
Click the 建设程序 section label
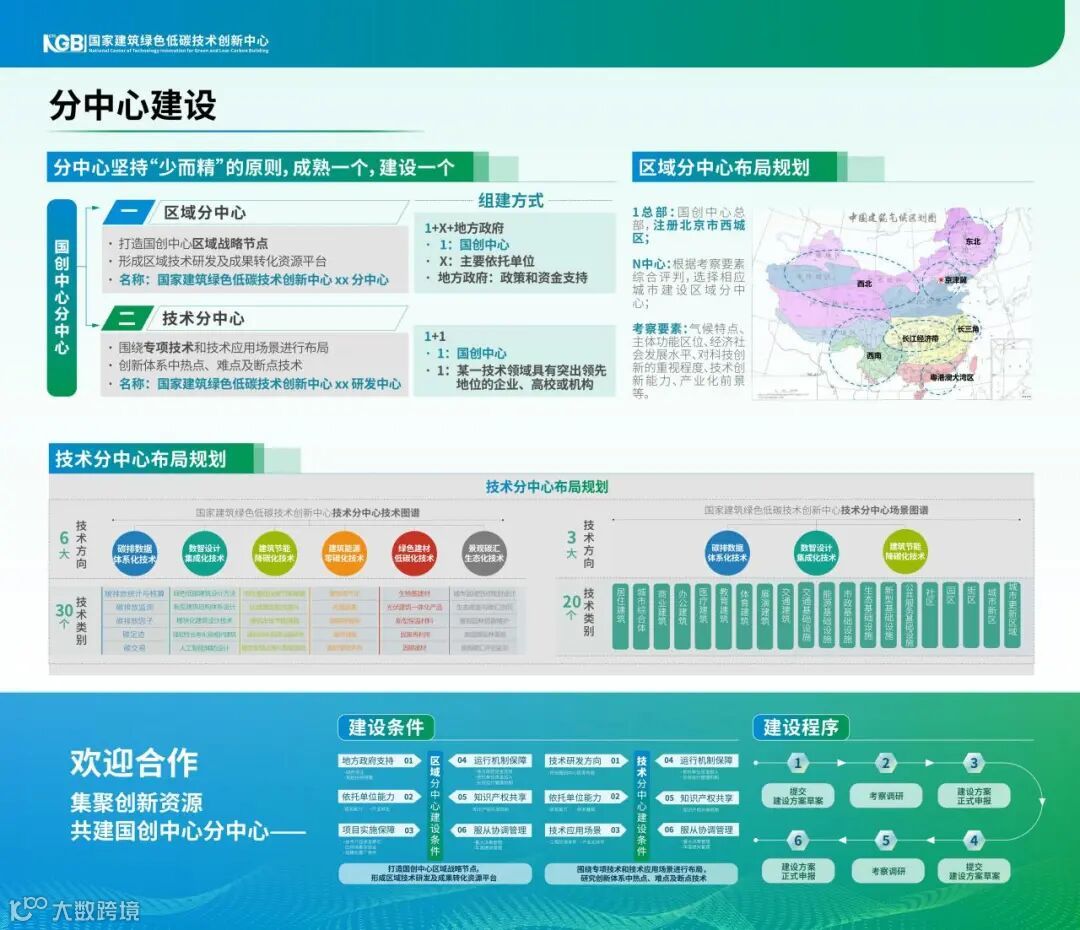point(801,727)
